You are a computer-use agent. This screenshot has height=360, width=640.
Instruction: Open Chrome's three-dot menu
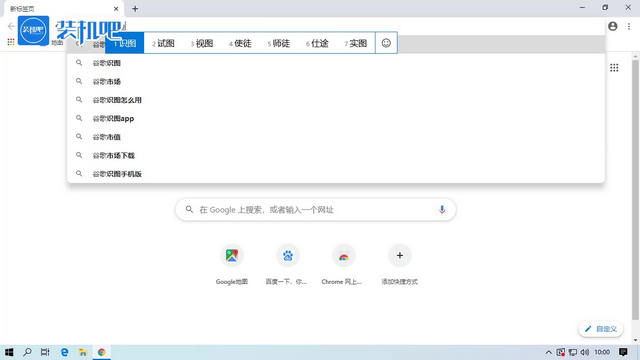point(629,26)
